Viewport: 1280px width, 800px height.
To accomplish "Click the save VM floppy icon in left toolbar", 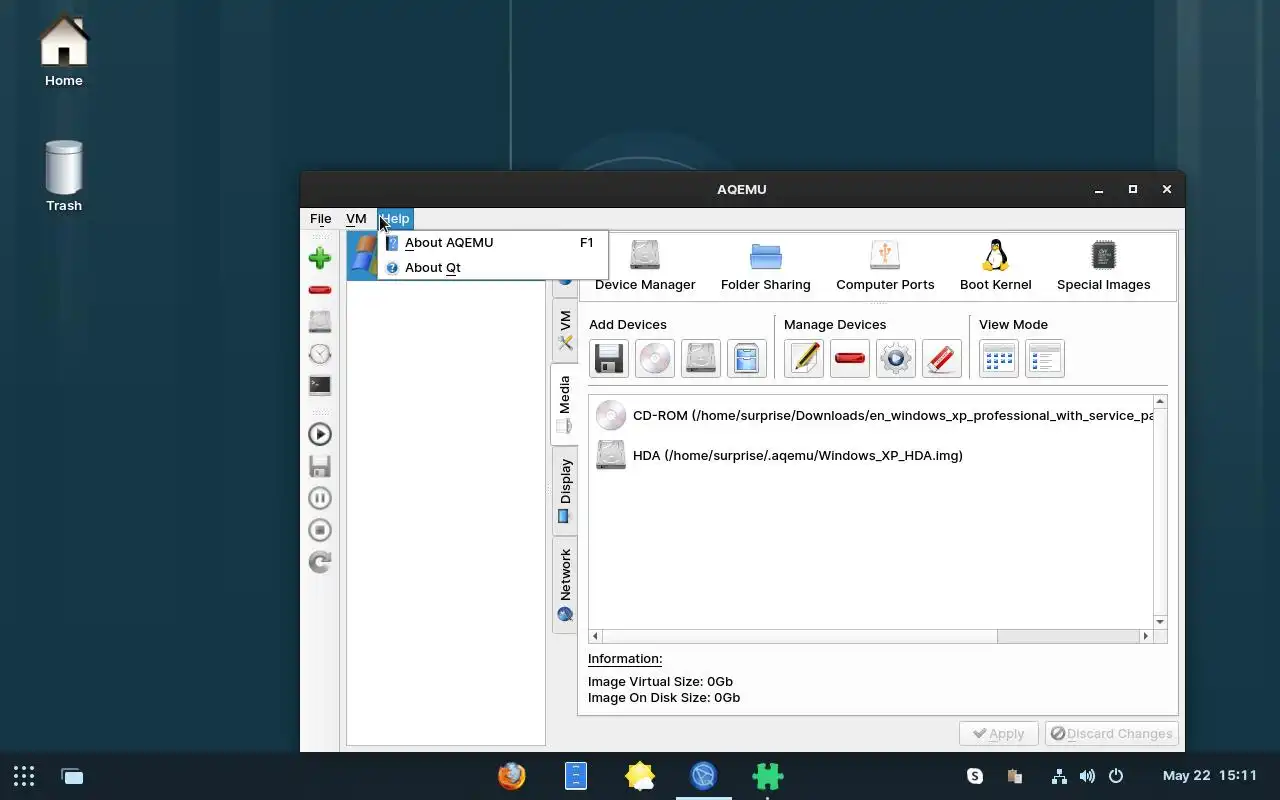I will pyautogui.click(x=320, y=466).
